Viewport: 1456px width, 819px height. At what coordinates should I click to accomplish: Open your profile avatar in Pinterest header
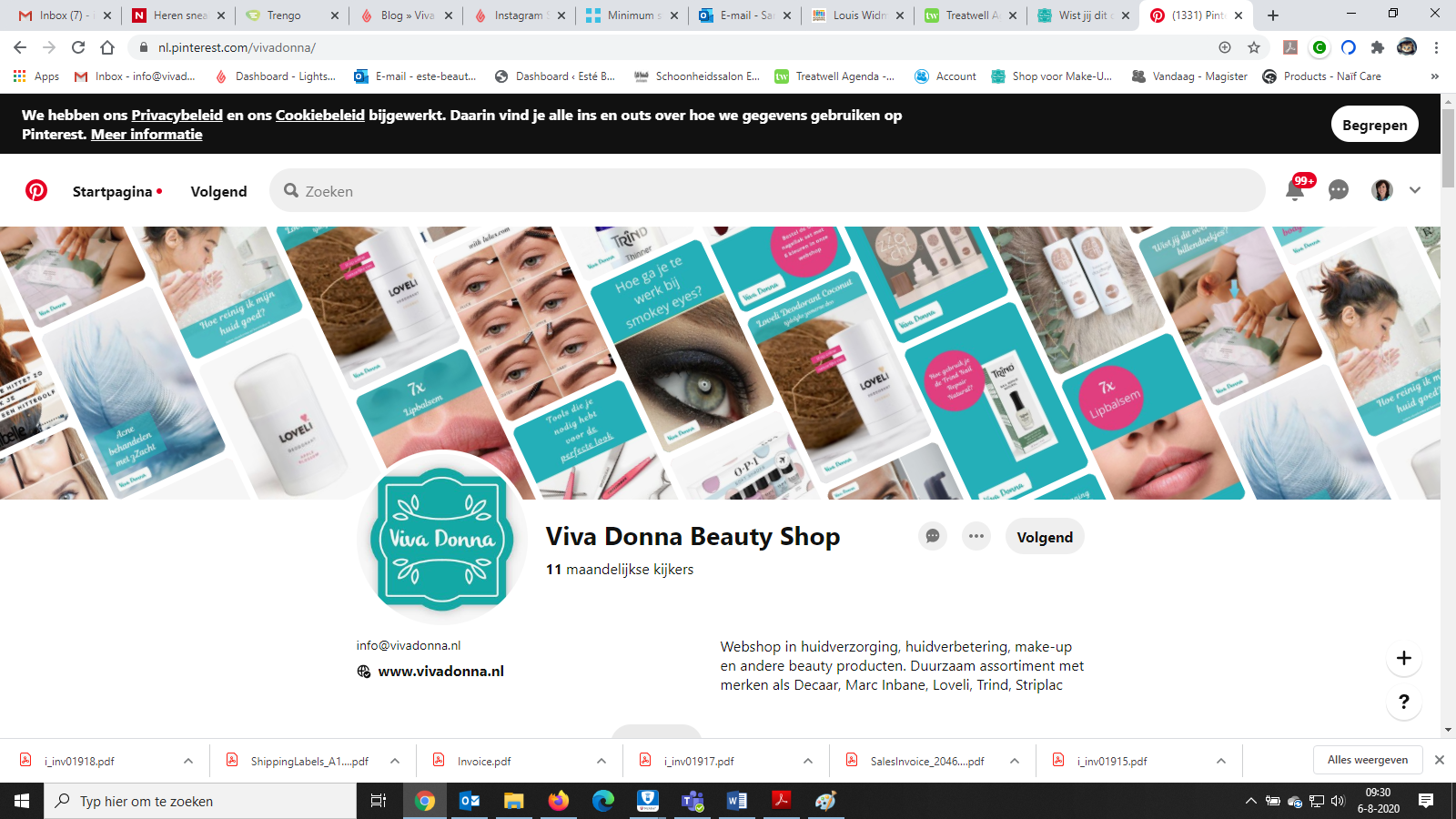(x=1381, y=190)
